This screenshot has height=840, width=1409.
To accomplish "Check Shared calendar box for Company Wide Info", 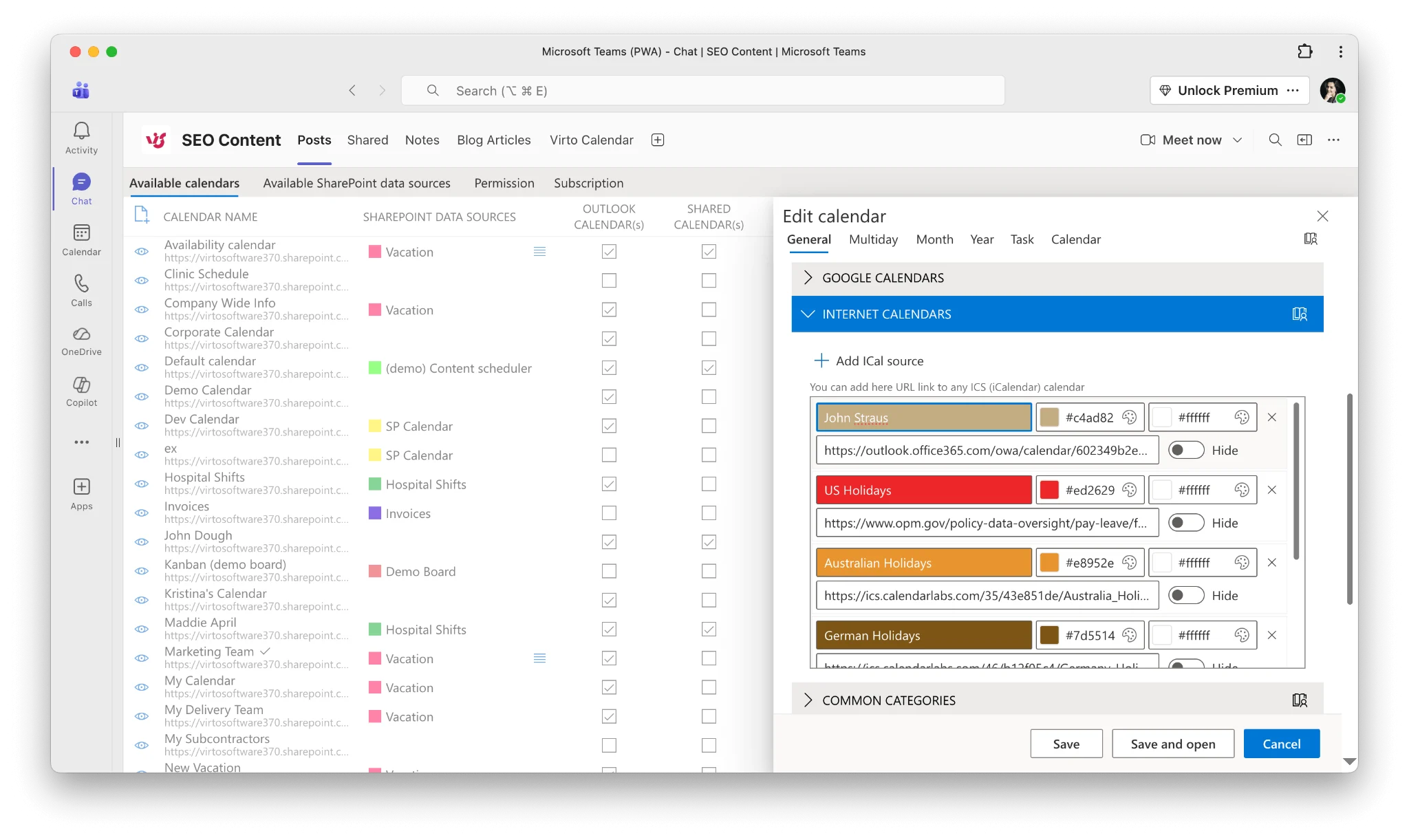I will (x=709, y=310).
